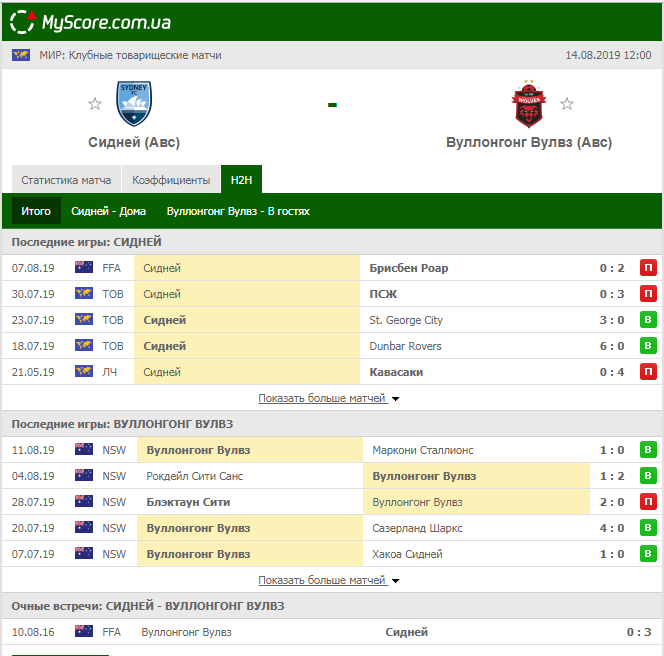Select the Сидней - Дома filter

click(109, 211)
